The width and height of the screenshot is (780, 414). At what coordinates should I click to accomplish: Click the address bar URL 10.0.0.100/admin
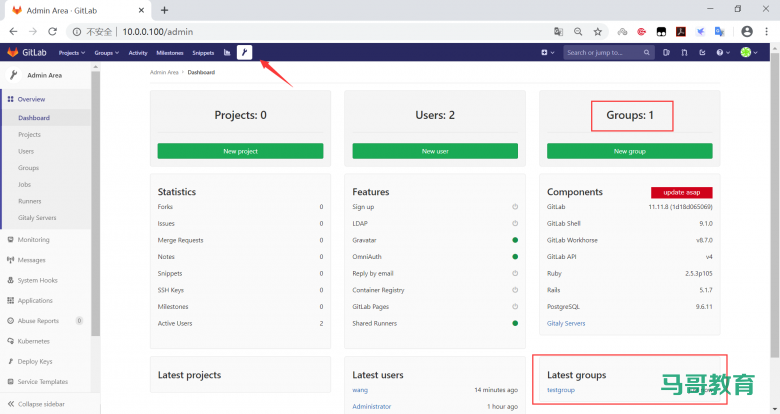click(x=158, y=32)
